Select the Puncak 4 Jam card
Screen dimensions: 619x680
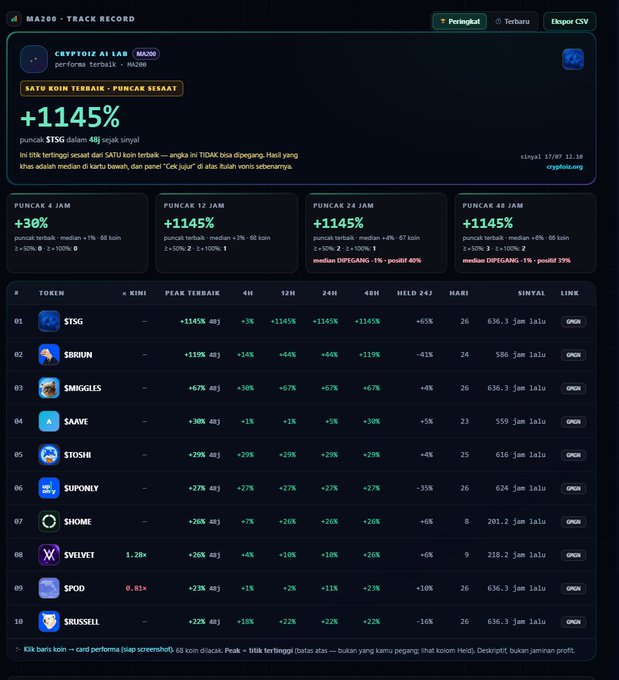[x=77, y=233]
